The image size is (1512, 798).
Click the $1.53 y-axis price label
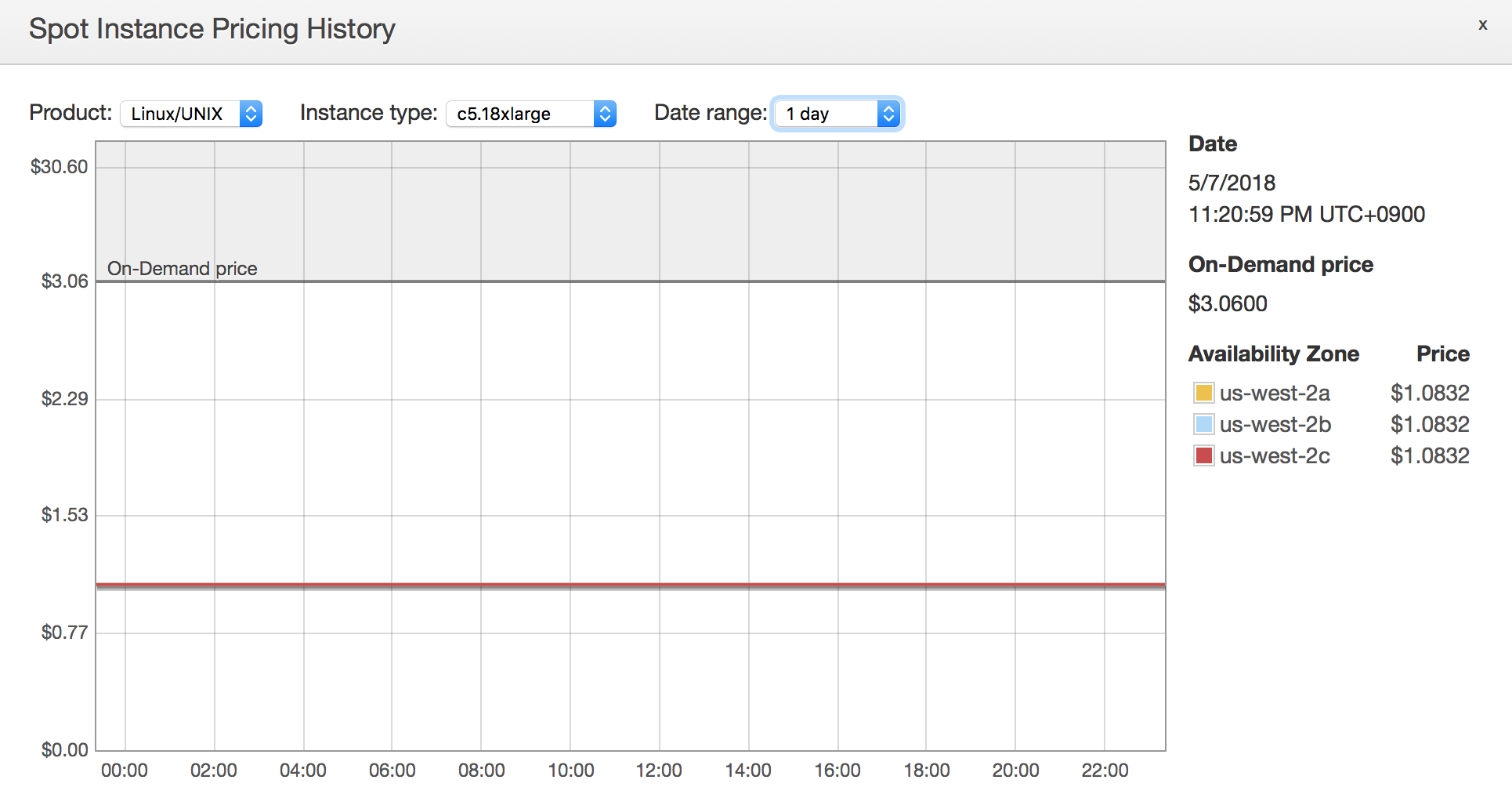click(64, 515)
